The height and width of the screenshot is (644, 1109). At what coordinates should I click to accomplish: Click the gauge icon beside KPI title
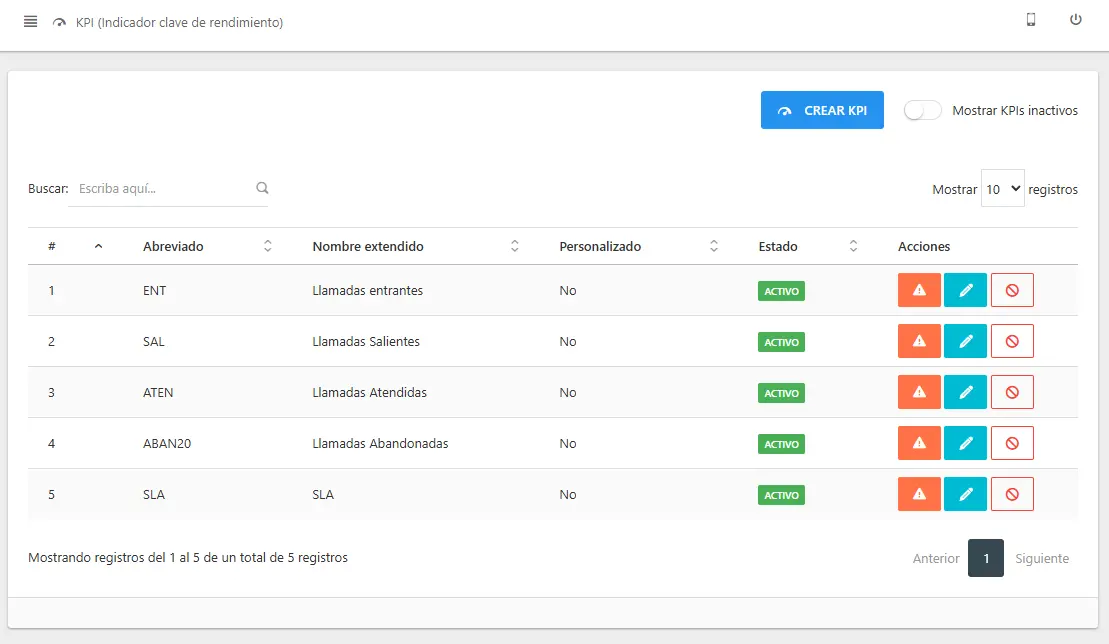[x=59, y=23]
